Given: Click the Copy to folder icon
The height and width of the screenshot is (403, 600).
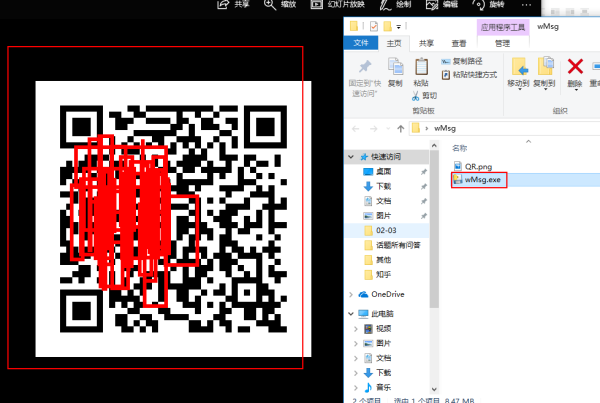Looking at the screenshot, I should pyautogui.click(x=545, y=66).
